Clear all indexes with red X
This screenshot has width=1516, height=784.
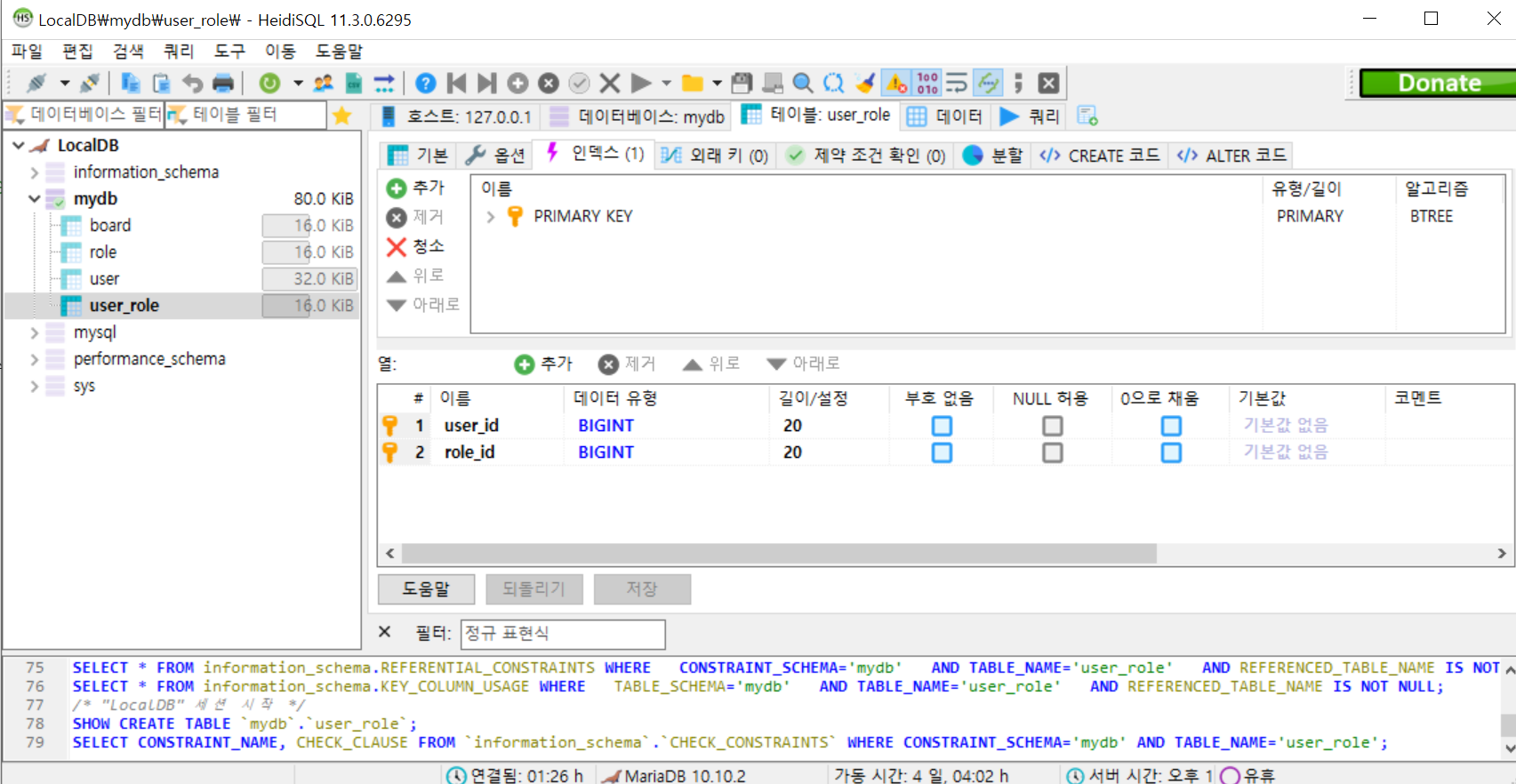(x=415, y=246)
